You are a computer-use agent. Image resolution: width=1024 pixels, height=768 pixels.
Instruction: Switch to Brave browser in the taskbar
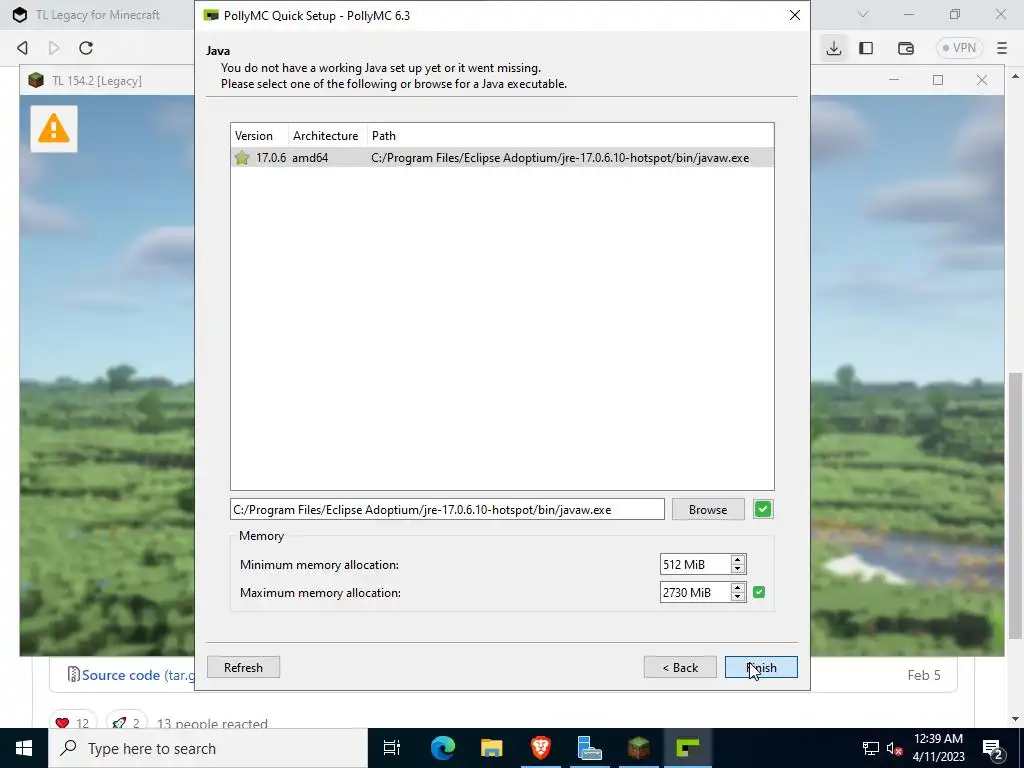[x=541, y=748]
